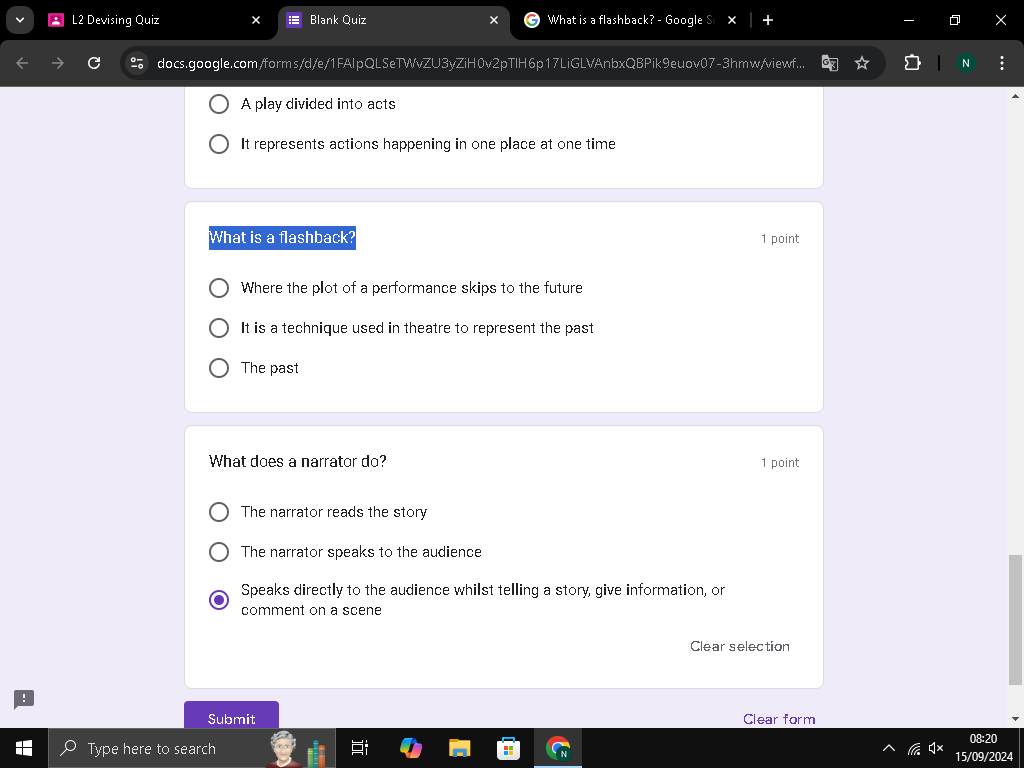Open Microsoft Store from the taskbar

coord(508,748)
